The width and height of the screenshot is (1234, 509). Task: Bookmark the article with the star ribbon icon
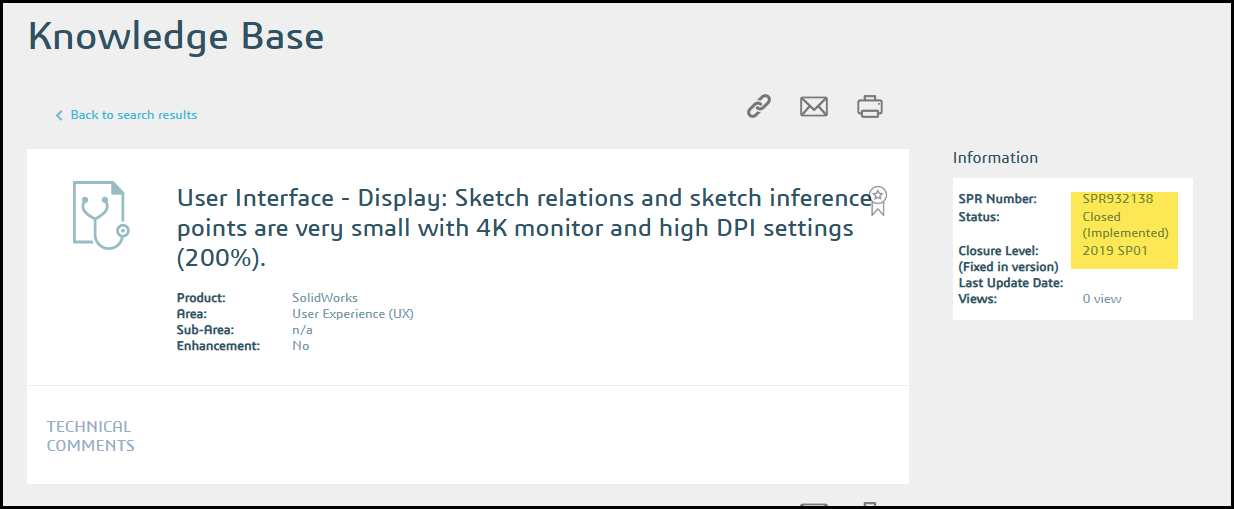pos(877,200)
